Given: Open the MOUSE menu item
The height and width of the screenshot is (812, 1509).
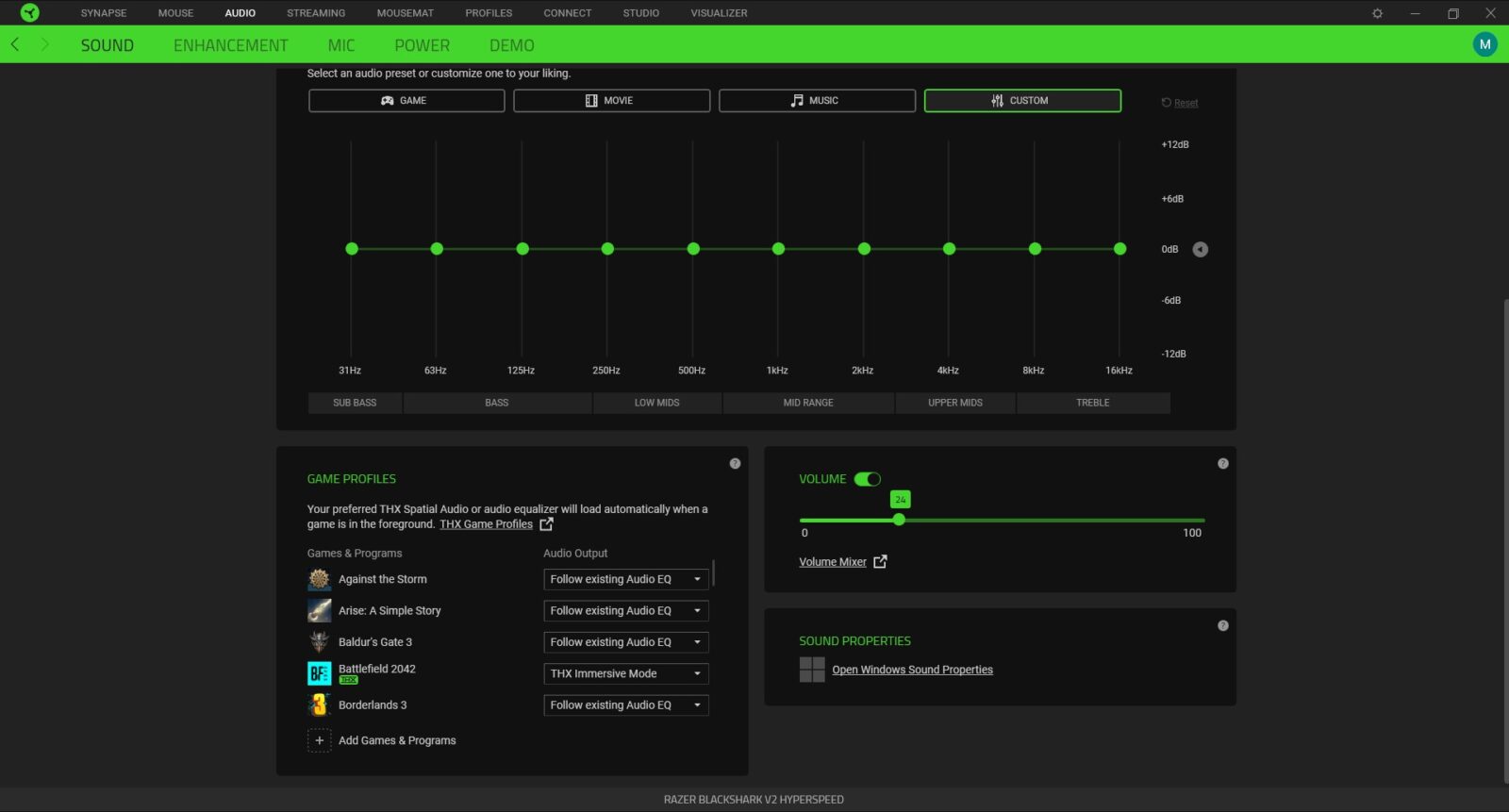Looking at the screenshot, I should 175,13.
